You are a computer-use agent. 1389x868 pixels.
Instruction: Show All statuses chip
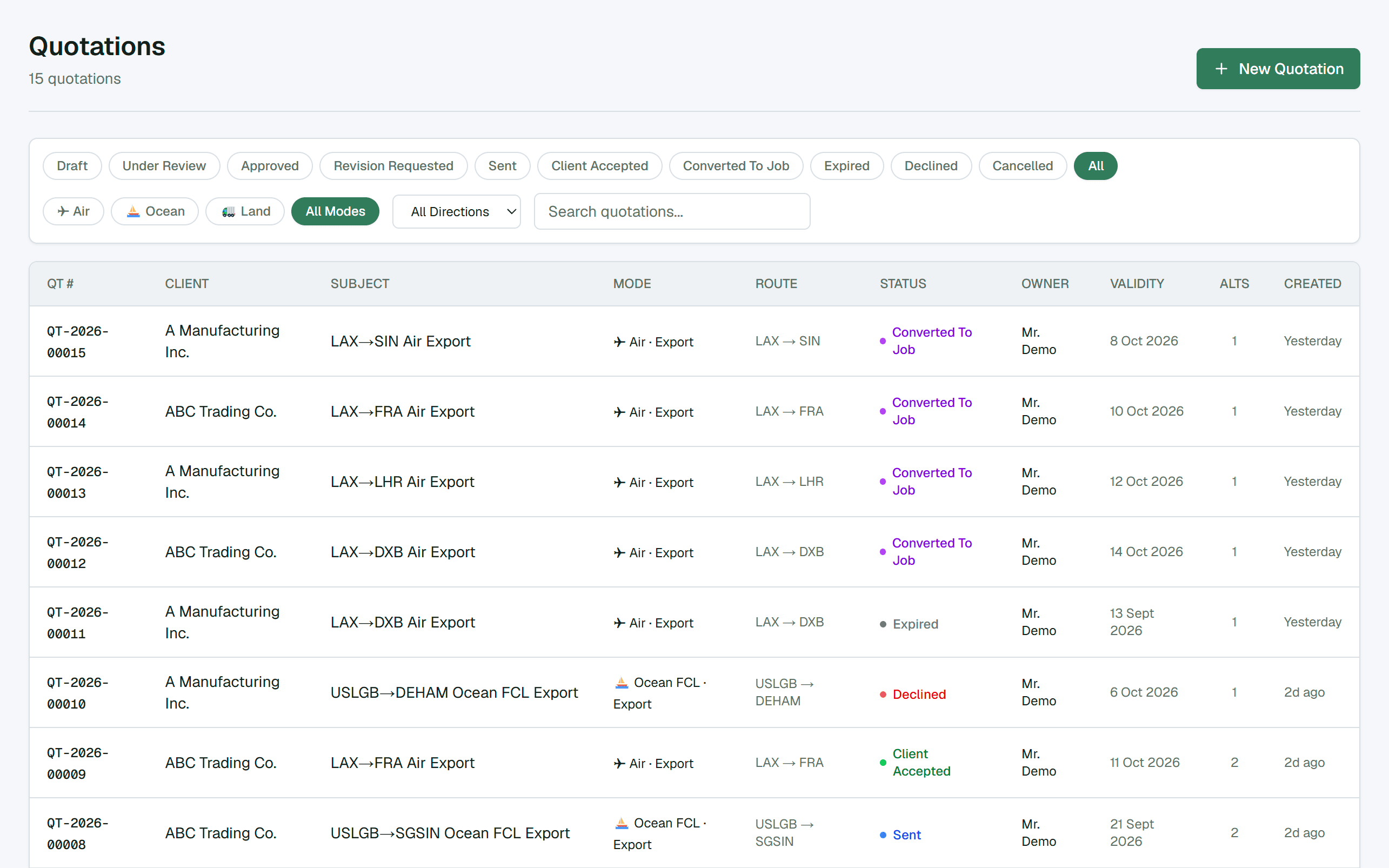[x=1095, y=166]
